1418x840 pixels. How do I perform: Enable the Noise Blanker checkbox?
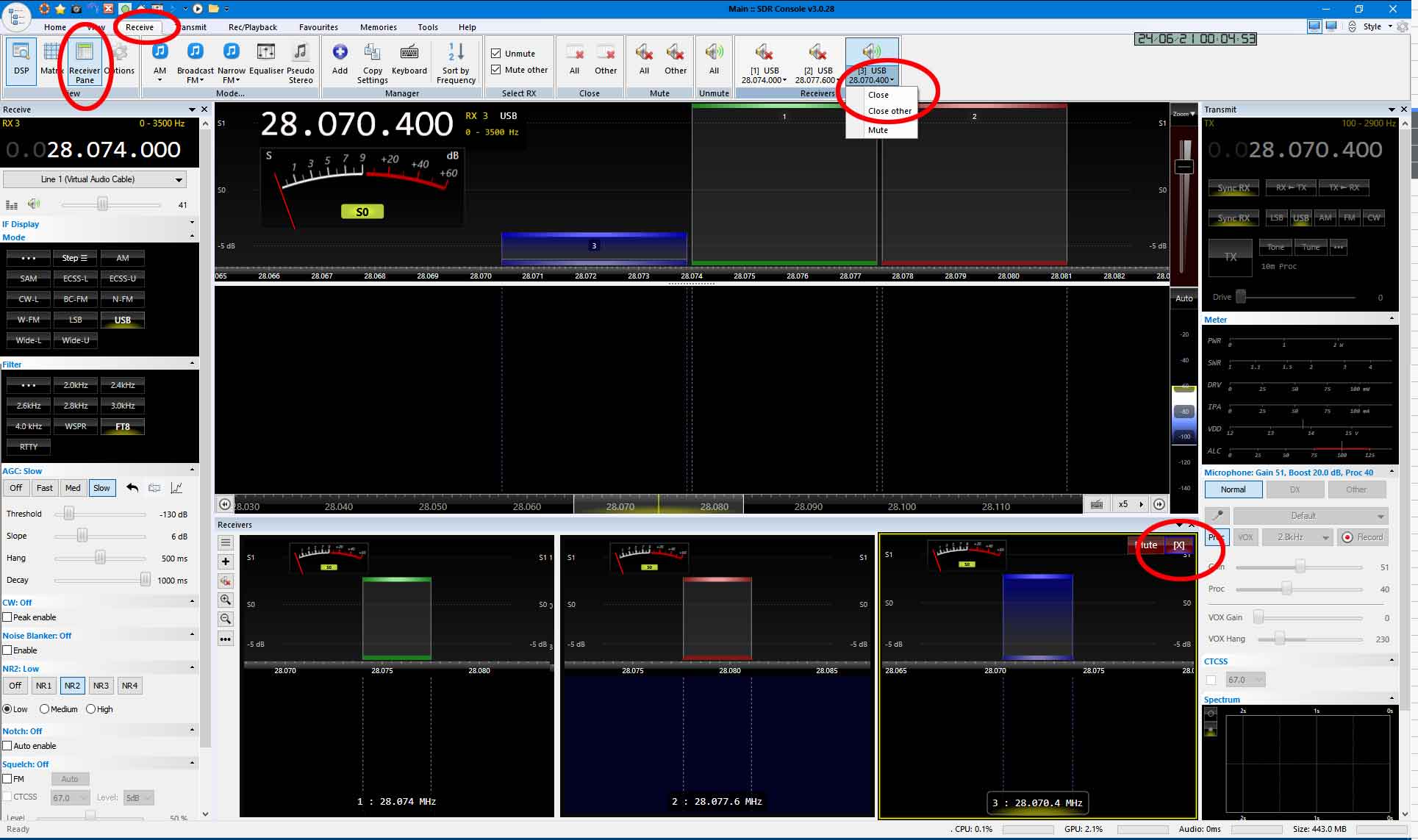(x=7, y=650)
